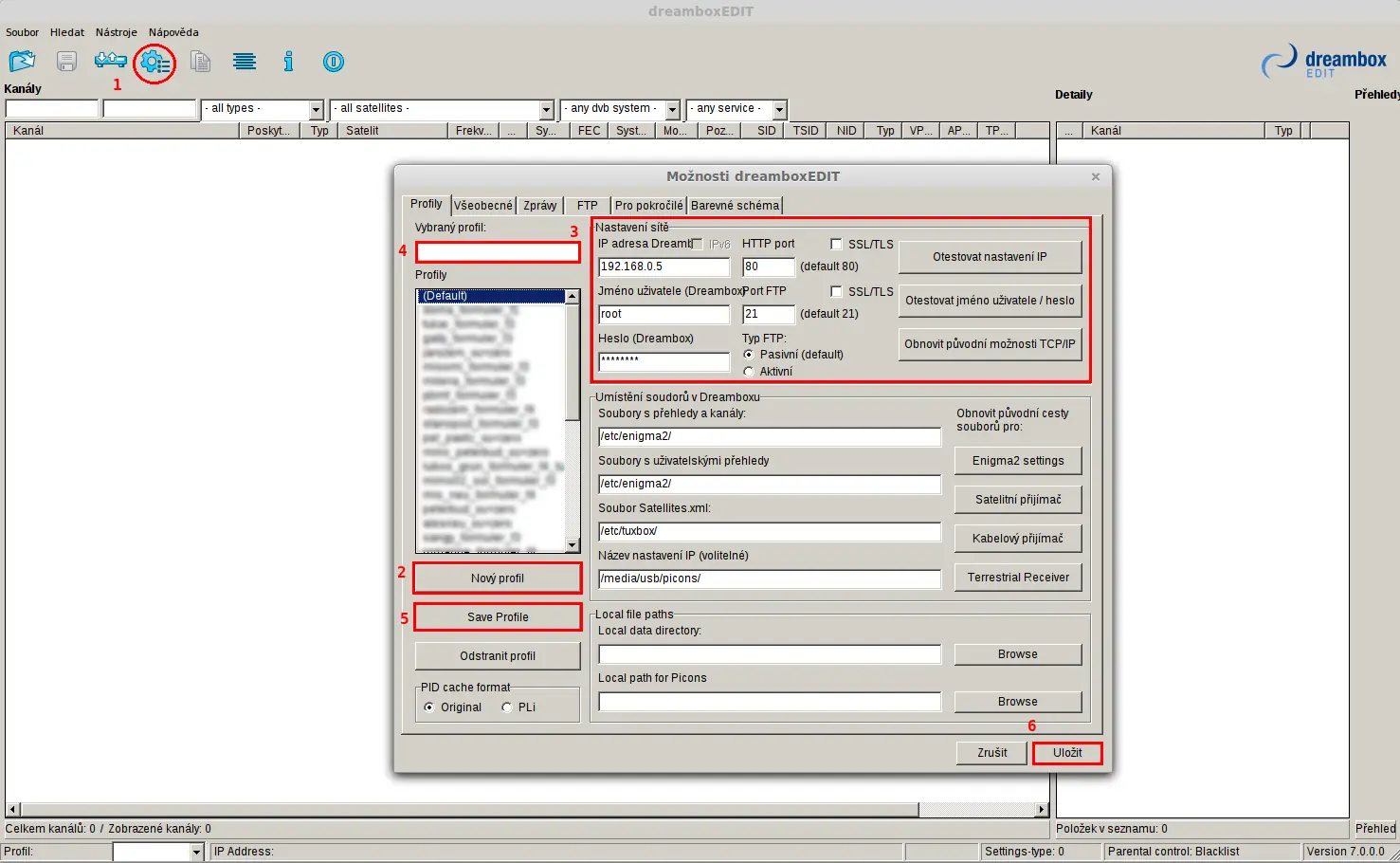This screenshot has width=1400, height=863.
Task: Switch to the Pro pokročilé tab
Action: point(648,206)
